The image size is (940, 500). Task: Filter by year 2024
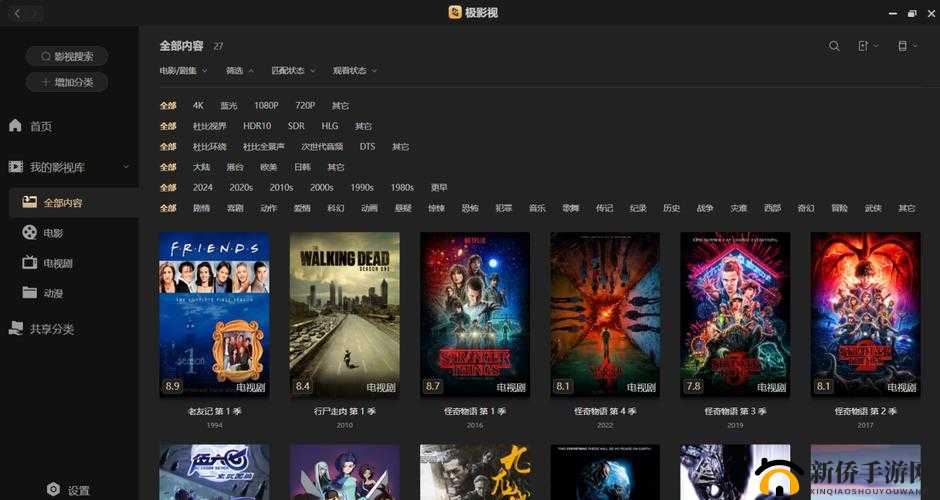203,188
